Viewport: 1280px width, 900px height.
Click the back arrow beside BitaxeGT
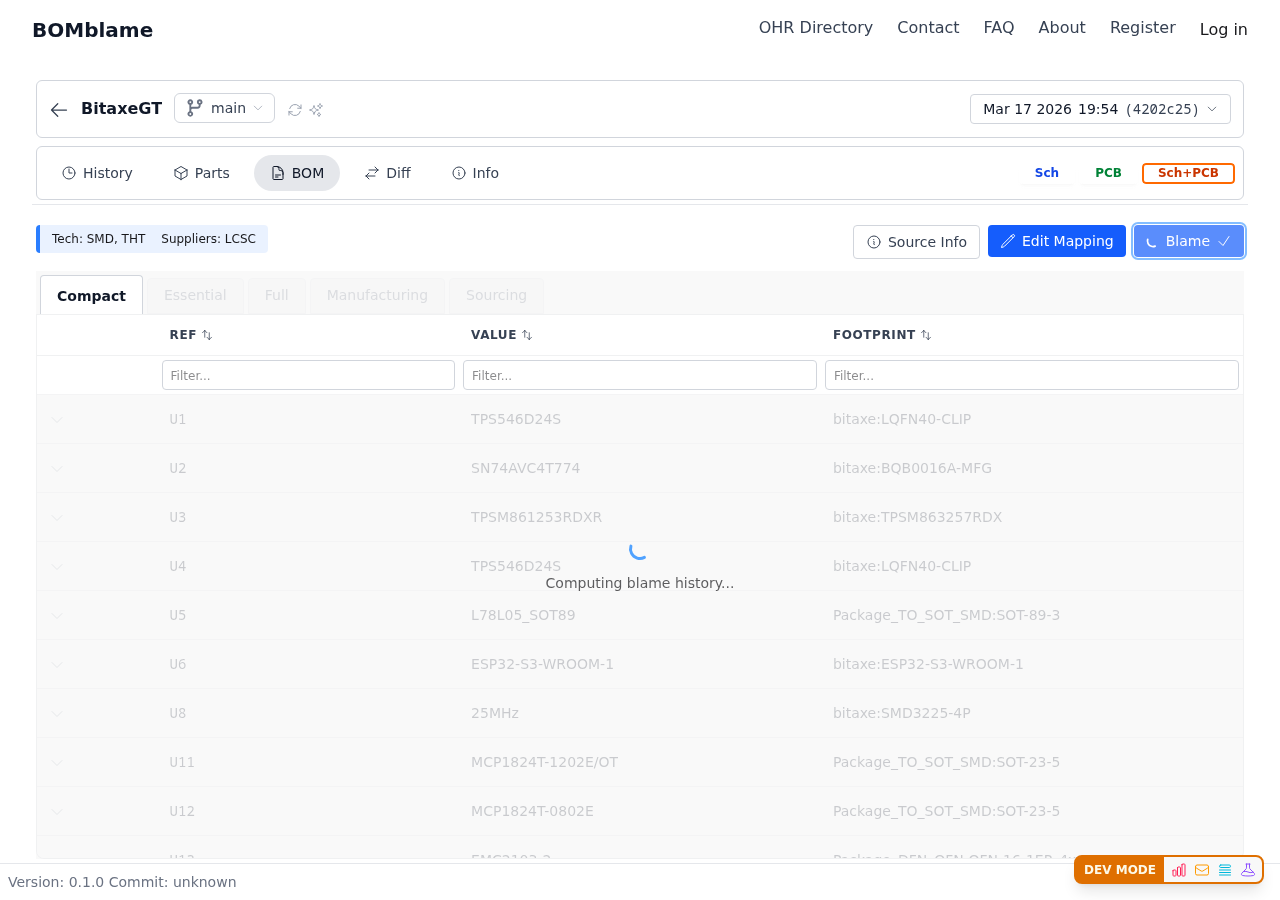(x=59, y=109)
